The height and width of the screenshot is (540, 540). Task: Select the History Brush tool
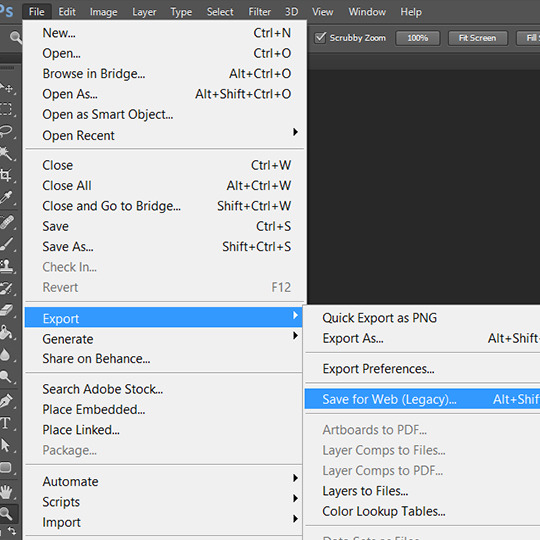click(6, 288)
